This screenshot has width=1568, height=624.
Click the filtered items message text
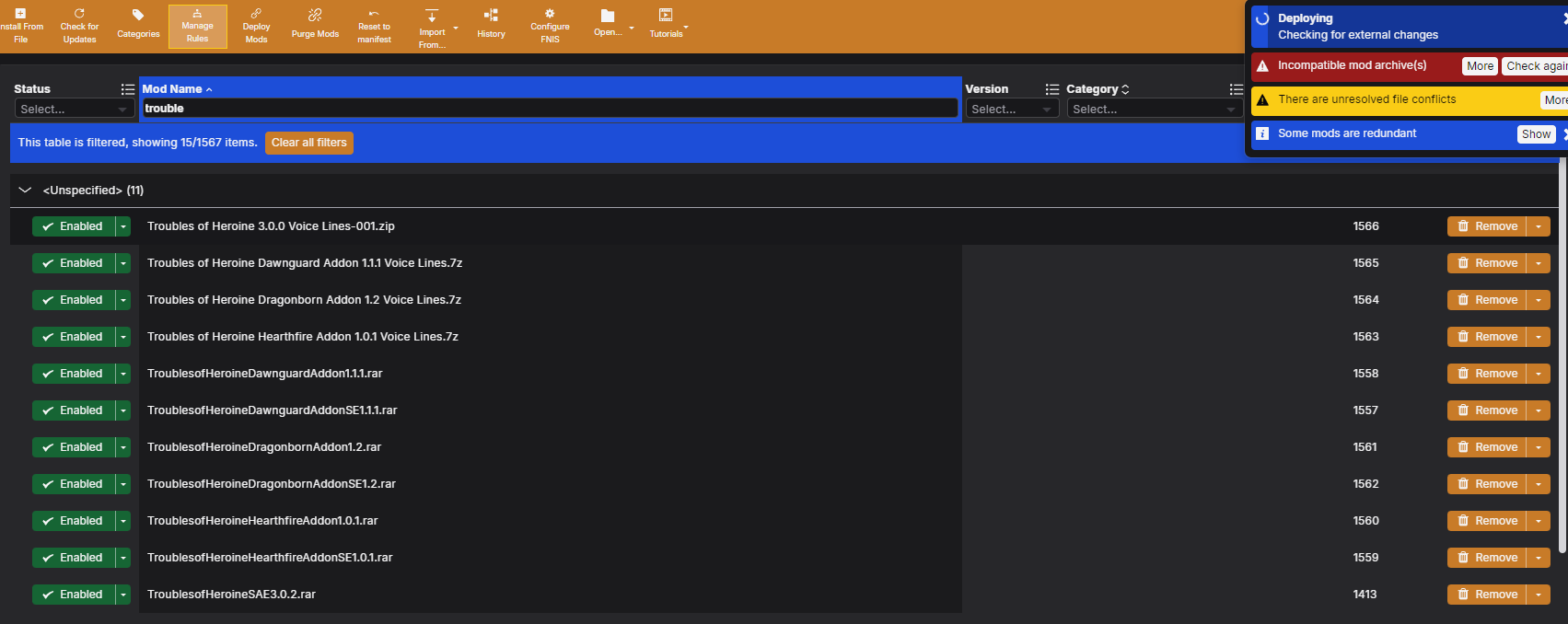(x=137, y=143)
